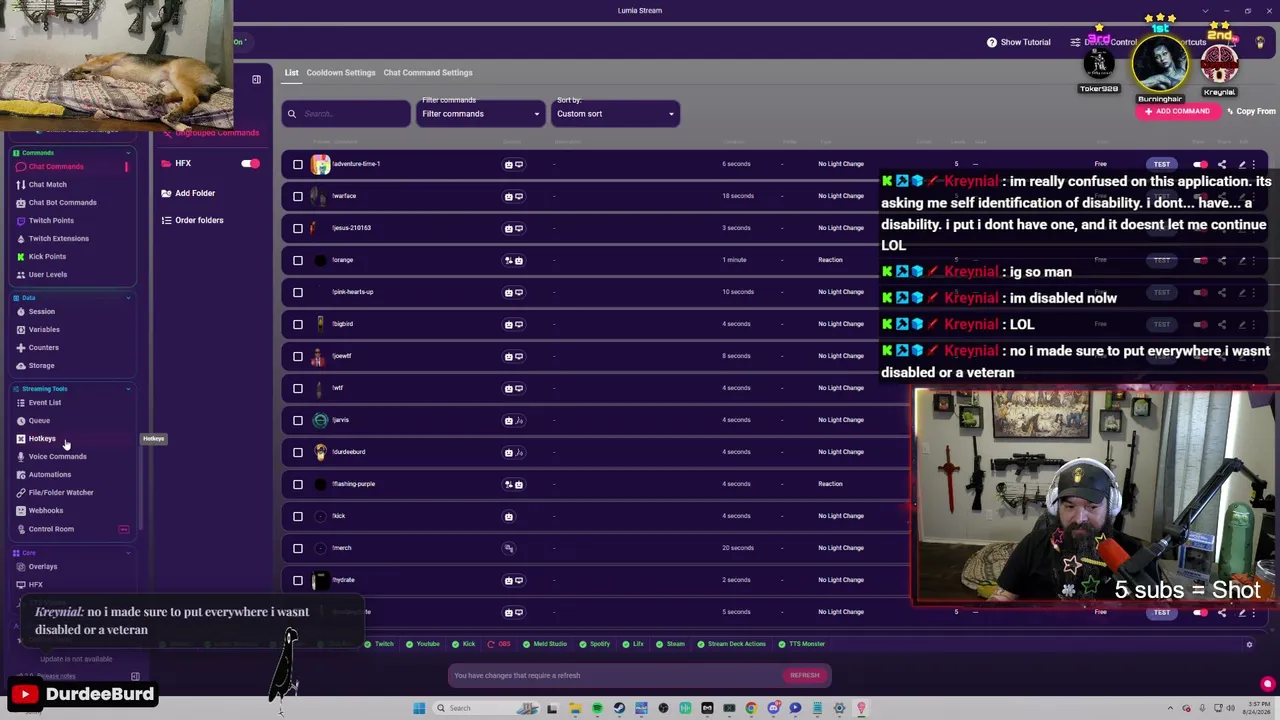Click the Automations icon
This screenshot has height=720, width=1280.
tap(20, 475)
